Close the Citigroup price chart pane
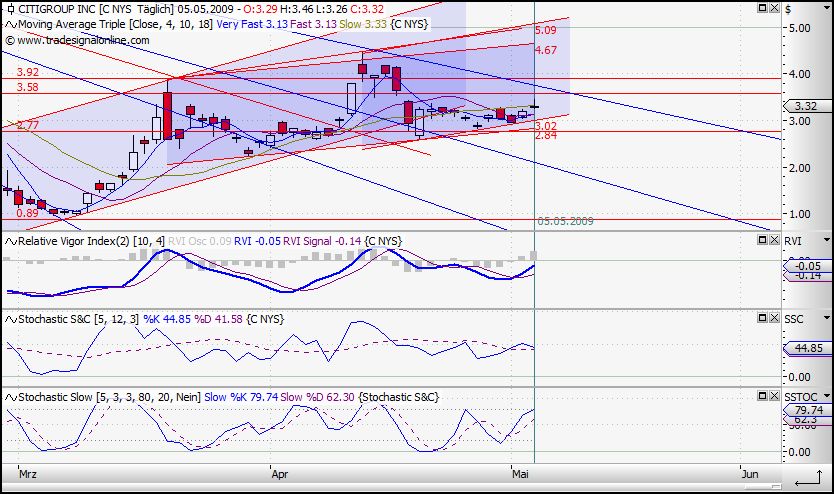This screenshot has height=494, width=834. coord(774,8)
